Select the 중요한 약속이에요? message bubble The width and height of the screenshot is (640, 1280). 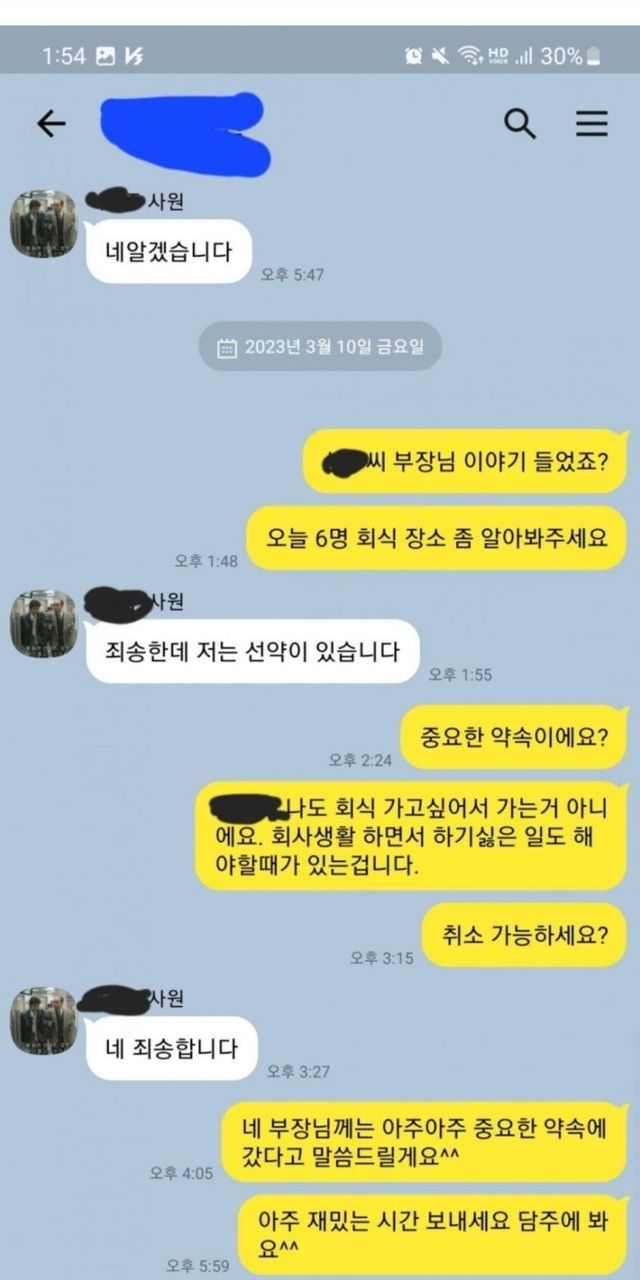pos(513,737)
